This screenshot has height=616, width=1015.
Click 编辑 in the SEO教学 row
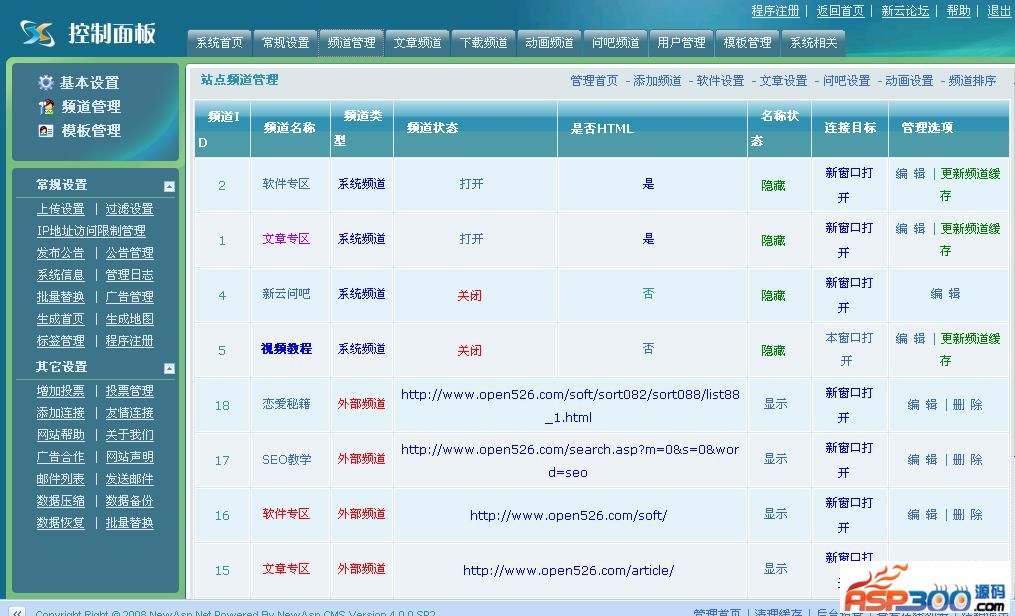[x=922, y=459]
